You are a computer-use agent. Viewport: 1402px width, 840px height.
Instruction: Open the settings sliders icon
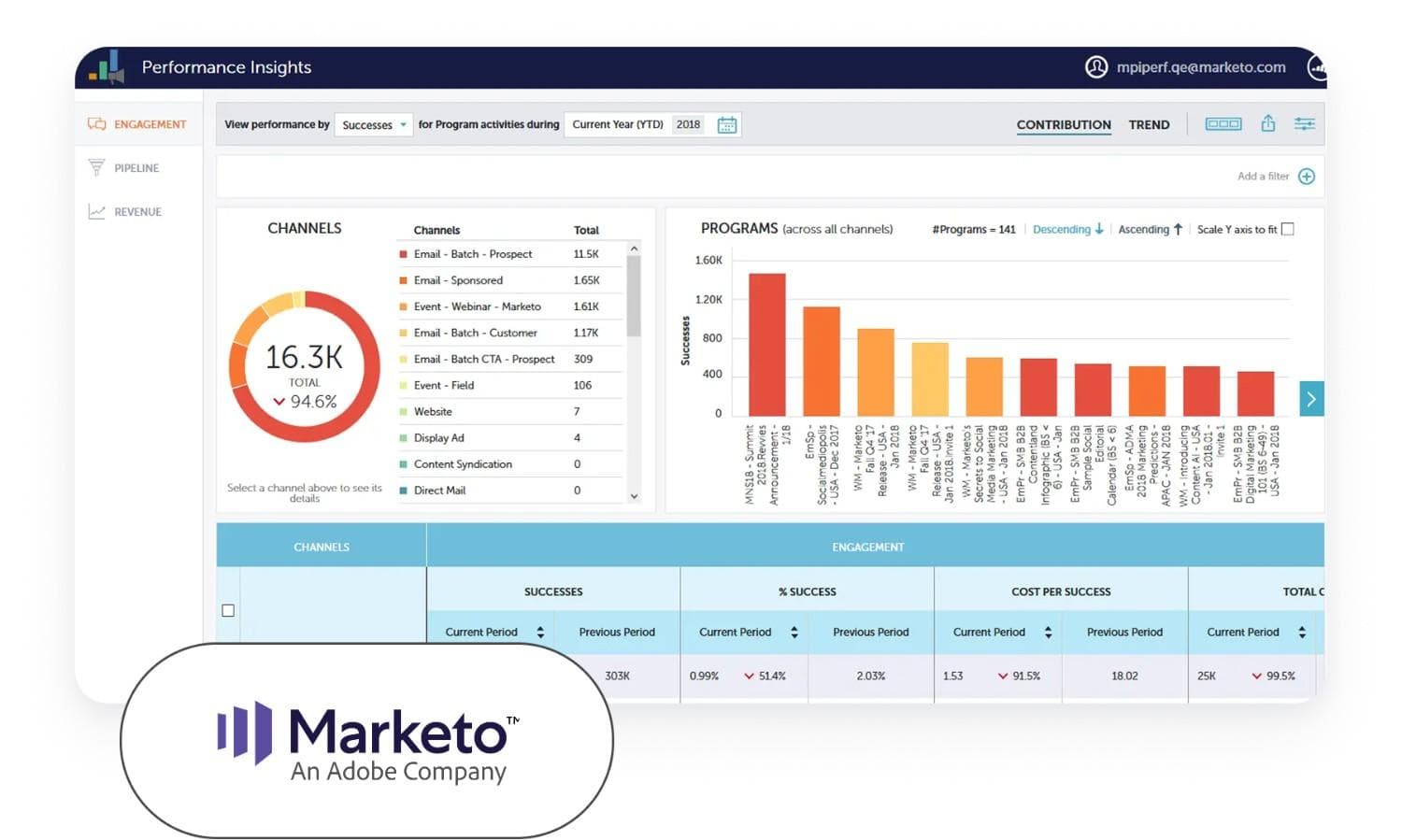(x=1305, y=123)
